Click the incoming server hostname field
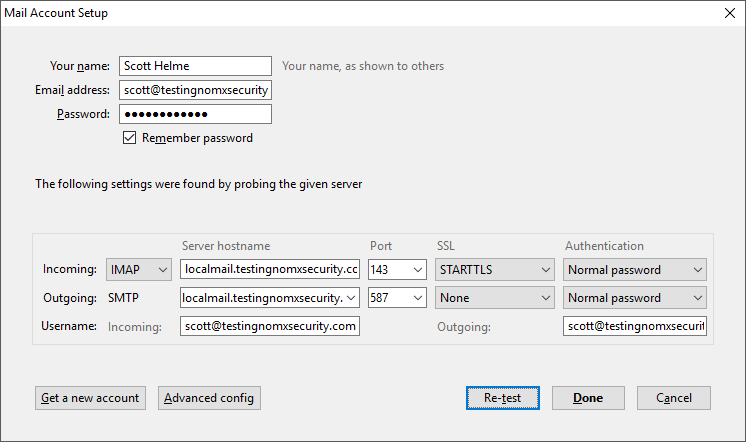This screenshot has width=746, height=442. coord(269,269)
